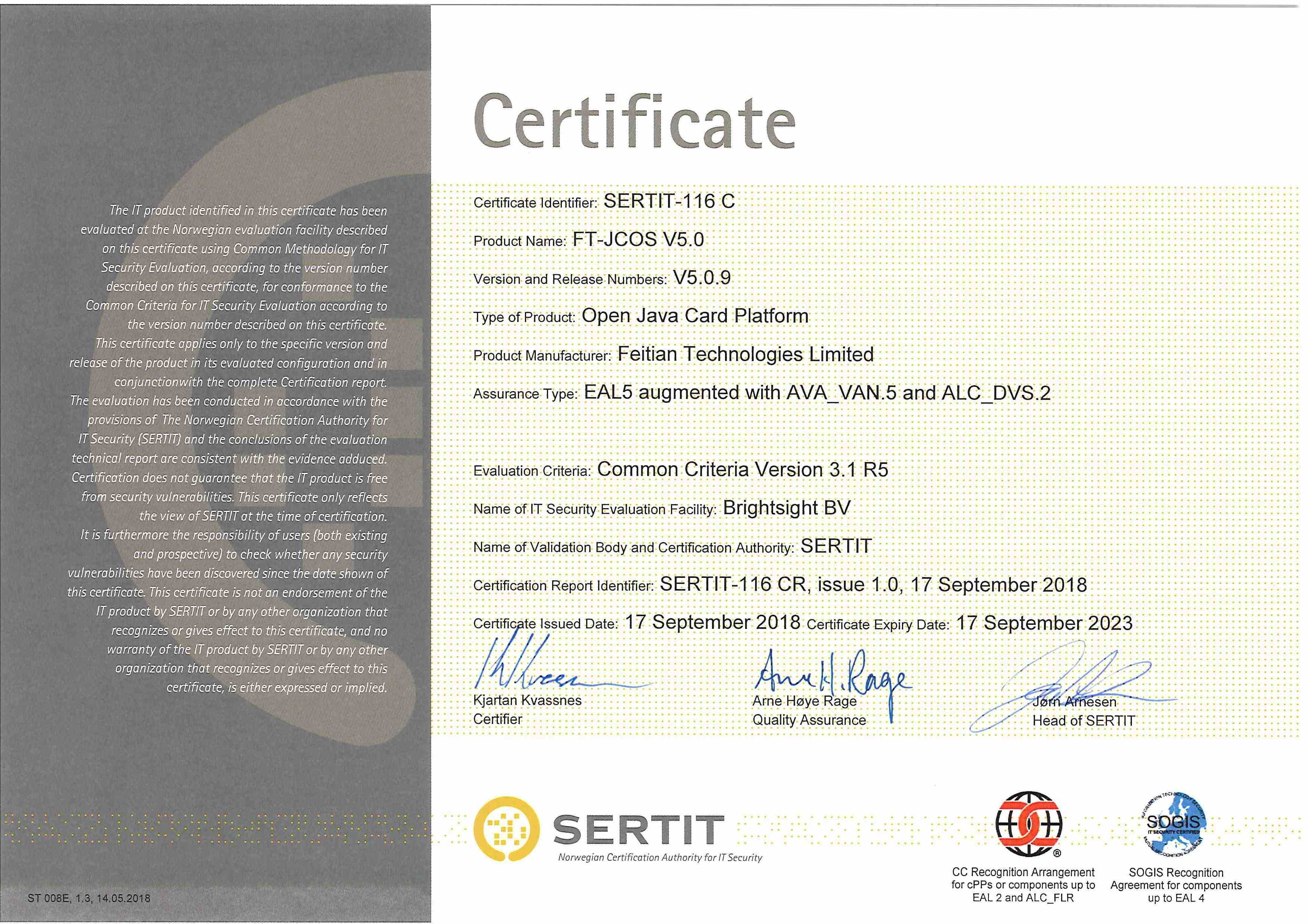Click the large SERTIT wordmark
Screen dimensions: 1307x924
639,829
